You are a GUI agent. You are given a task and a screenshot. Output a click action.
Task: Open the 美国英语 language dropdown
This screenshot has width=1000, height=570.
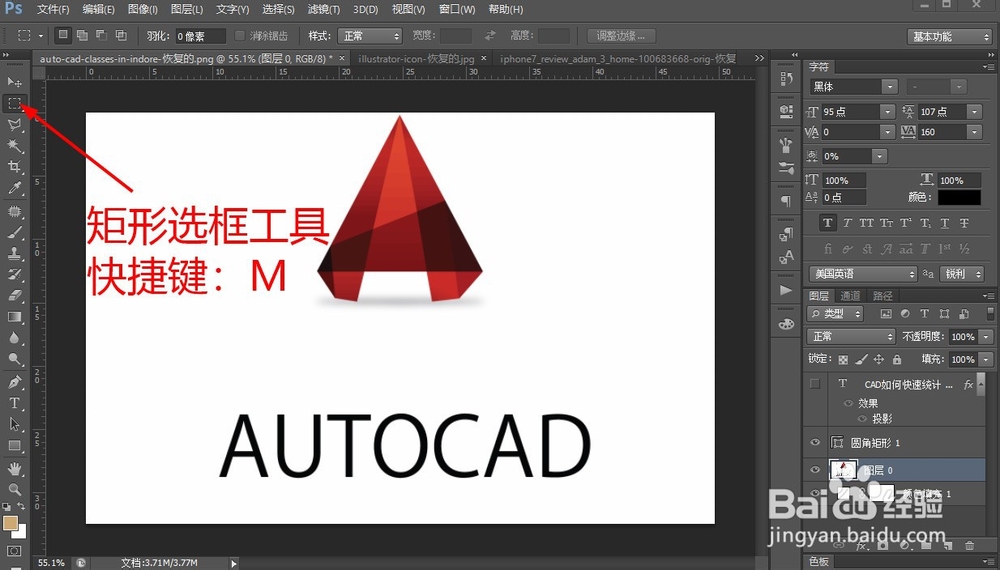(863, 274)
